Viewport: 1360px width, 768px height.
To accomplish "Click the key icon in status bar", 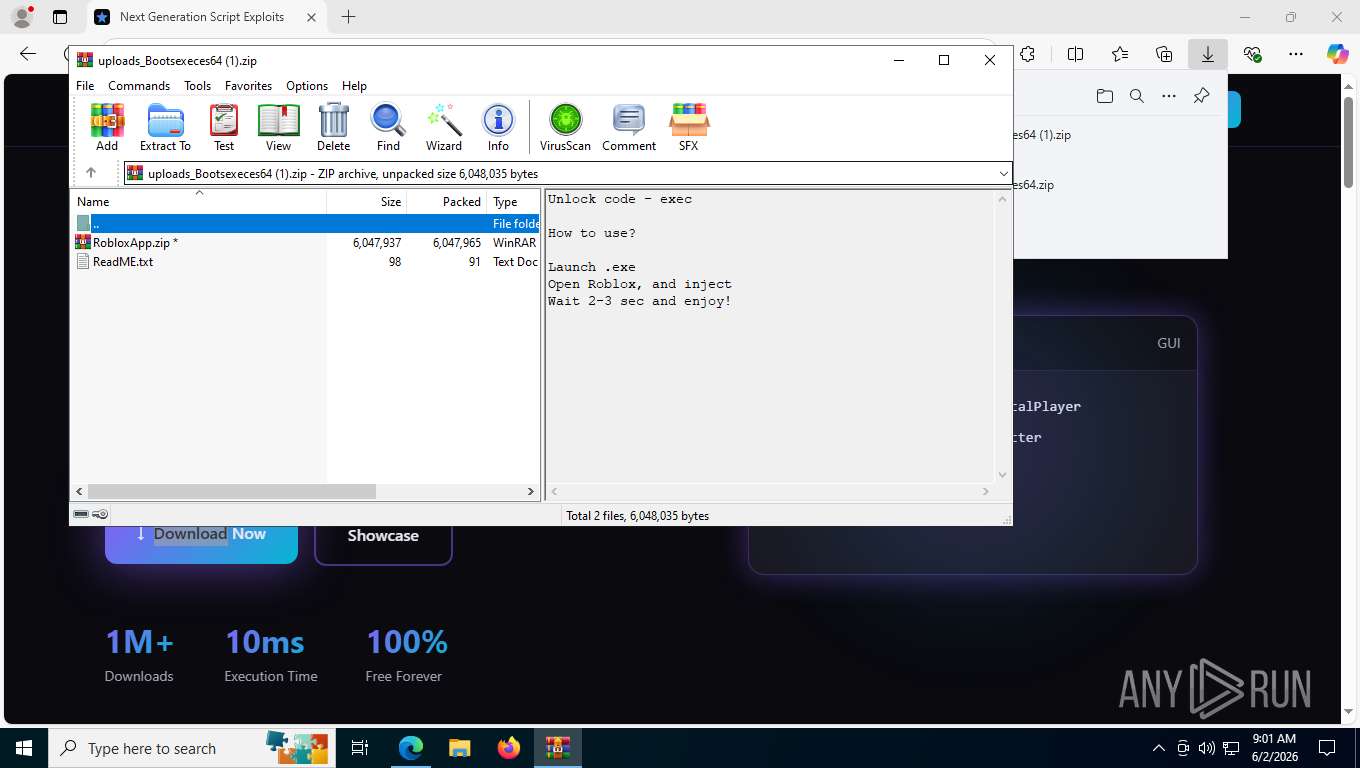I will tap(100, 514).
